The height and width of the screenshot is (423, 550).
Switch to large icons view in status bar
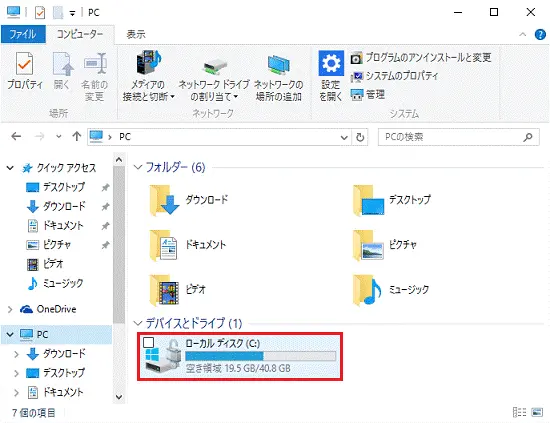[537, 412]
